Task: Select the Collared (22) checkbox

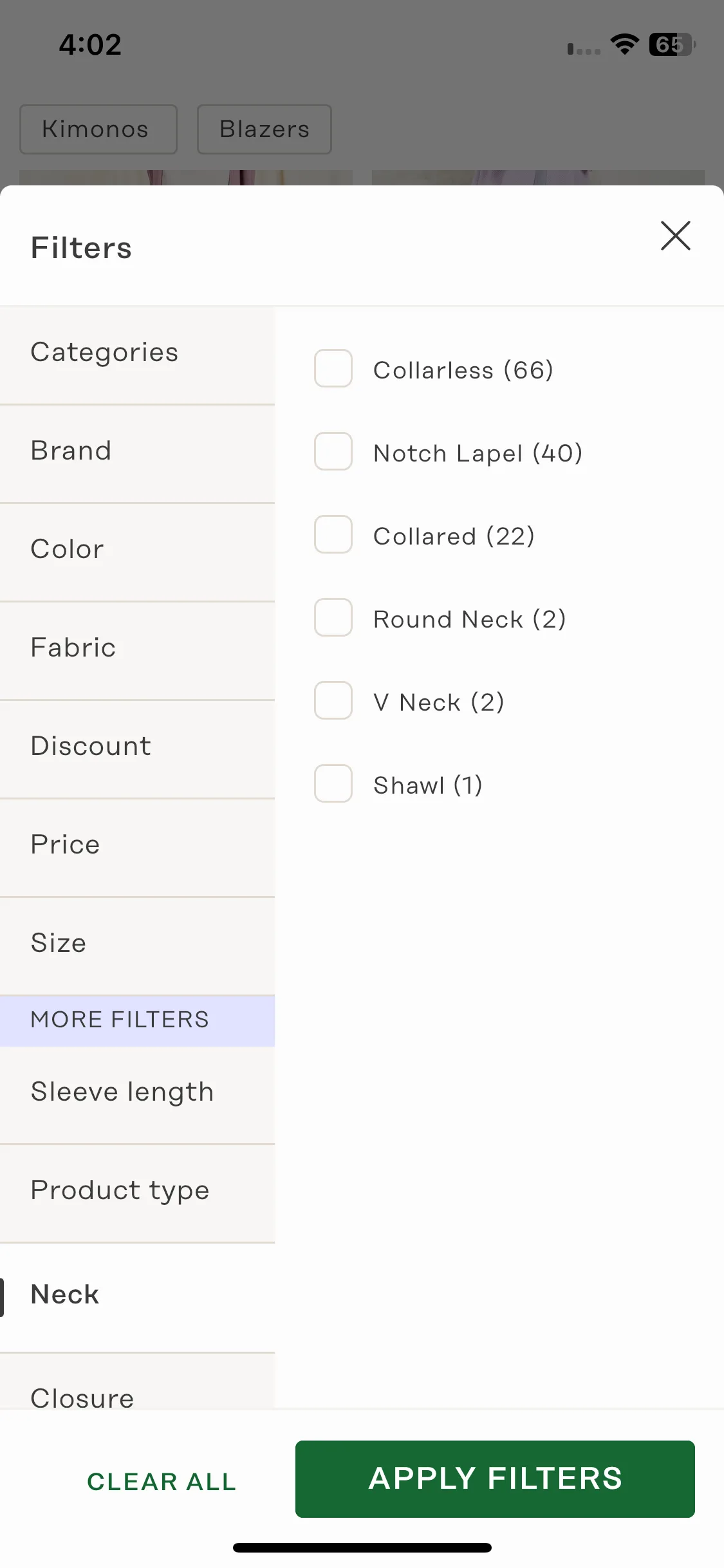Action: click(x=333, y=534)
